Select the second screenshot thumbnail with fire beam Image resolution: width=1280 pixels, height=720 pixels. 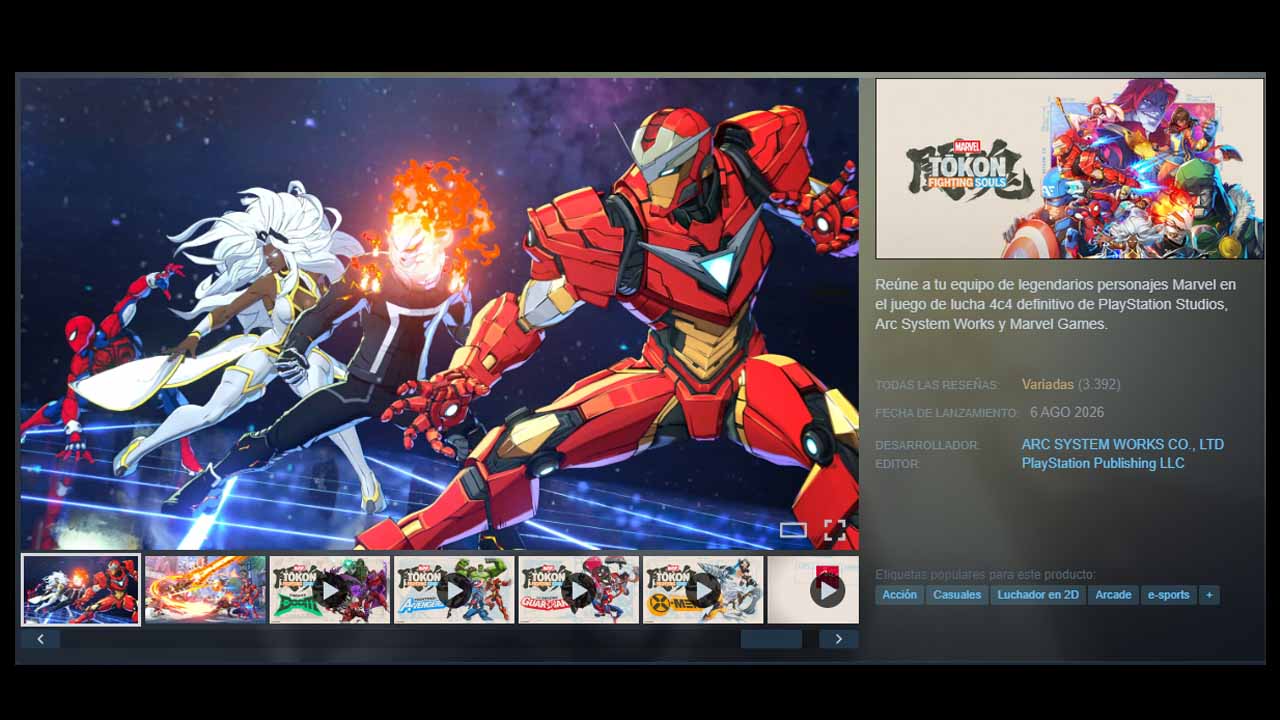click(205, 590)
